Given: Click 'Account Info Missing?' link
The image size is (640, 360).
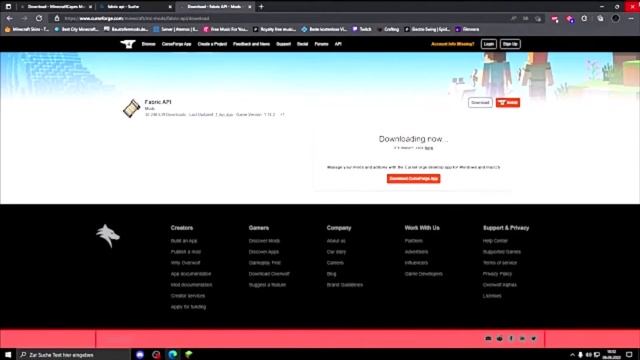Looking at the screenshot, I should point(453,44).
